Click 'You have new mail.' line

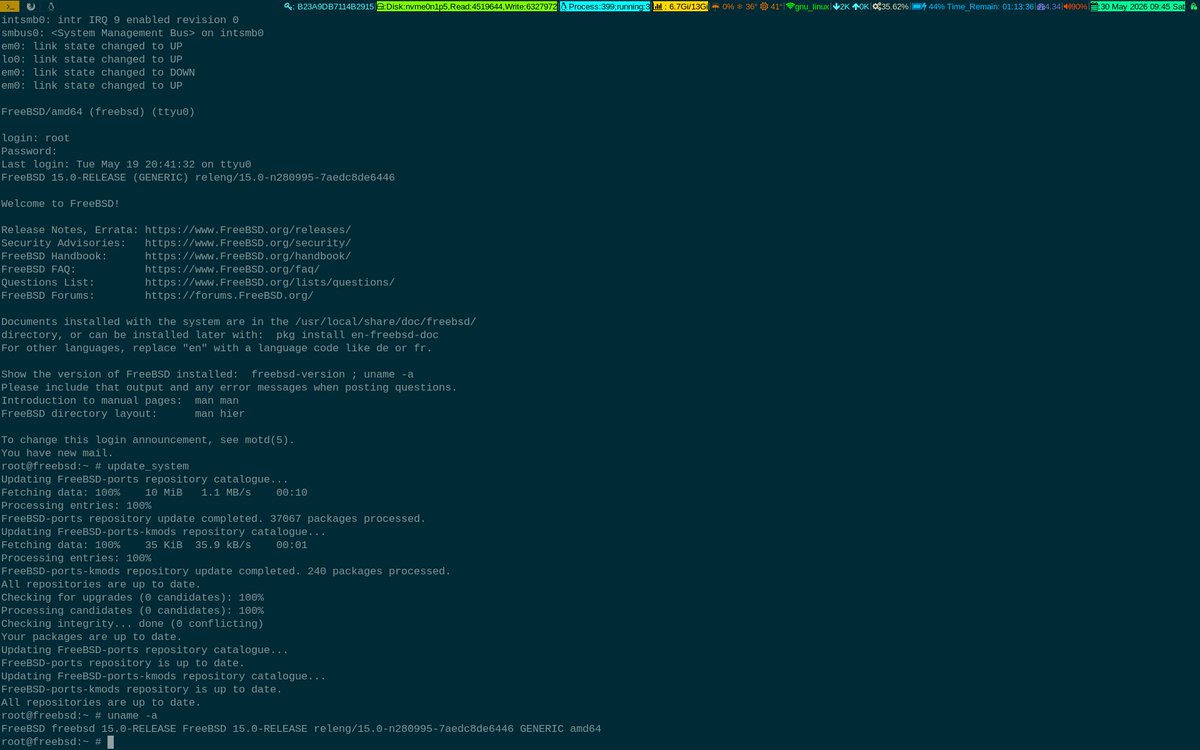click(57, 453)
